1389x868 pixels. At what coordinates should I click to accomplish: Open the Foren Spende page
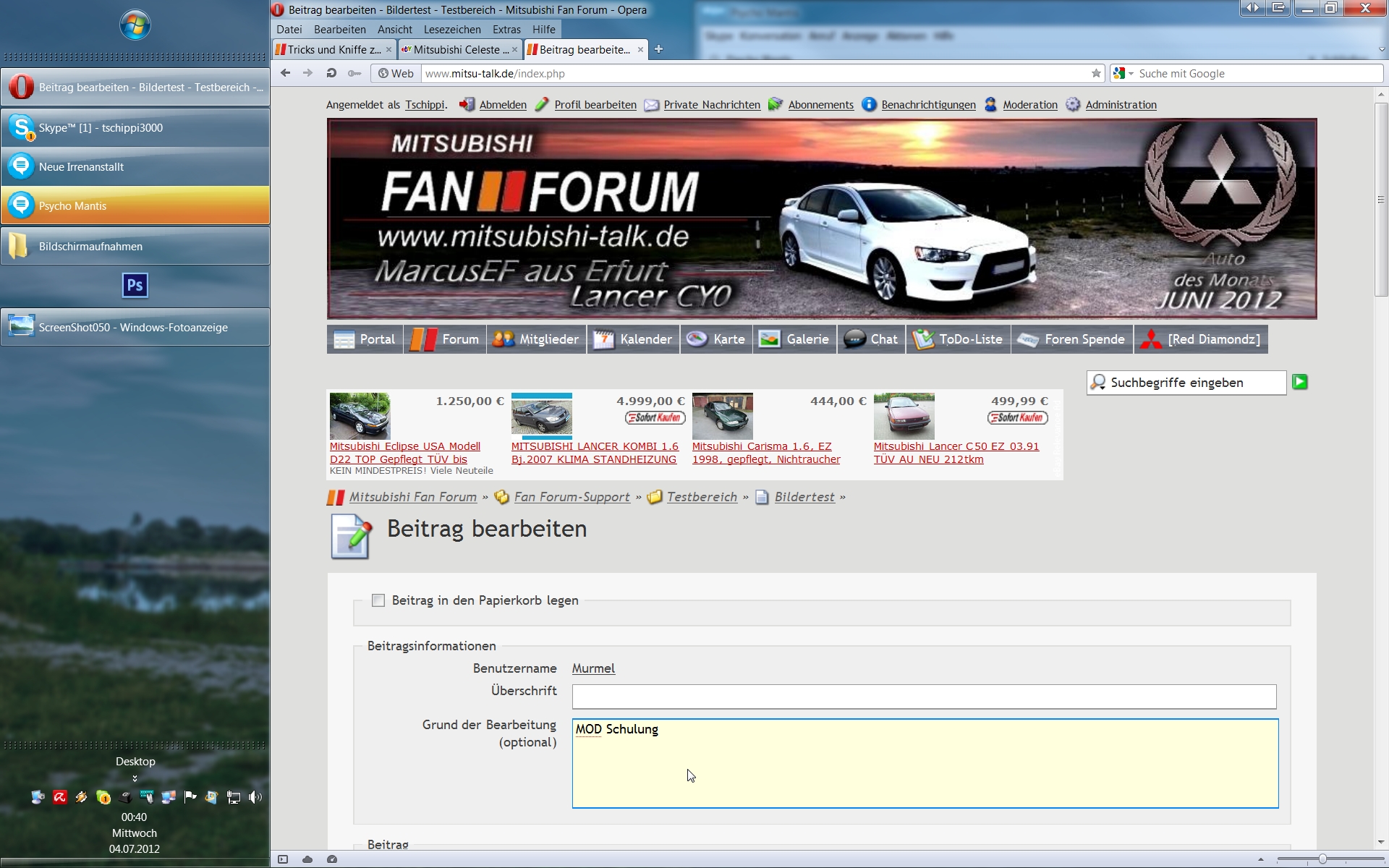(x=1072, y=339)
